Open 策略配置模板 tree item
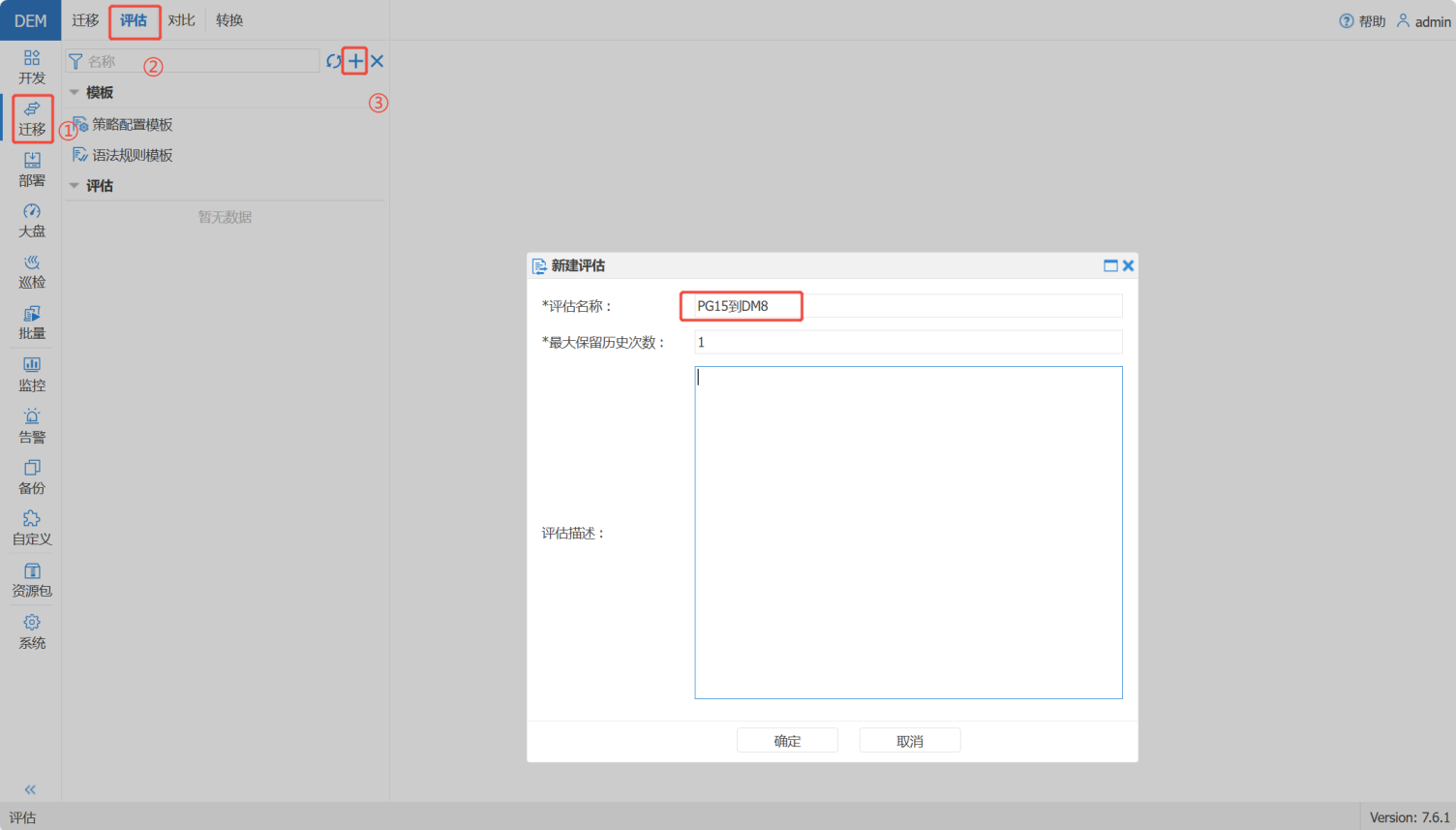 pyautogui.click(x=123, y=124)
